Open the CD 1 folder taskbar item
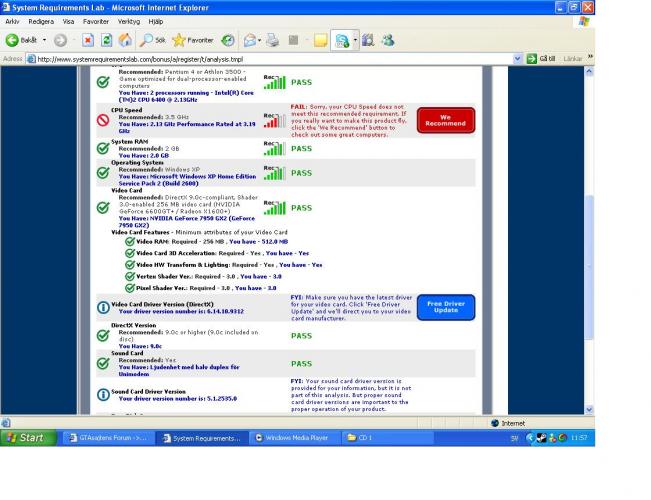Image resolution: width=651 pixels, height=500 pixels. (388, 438)
